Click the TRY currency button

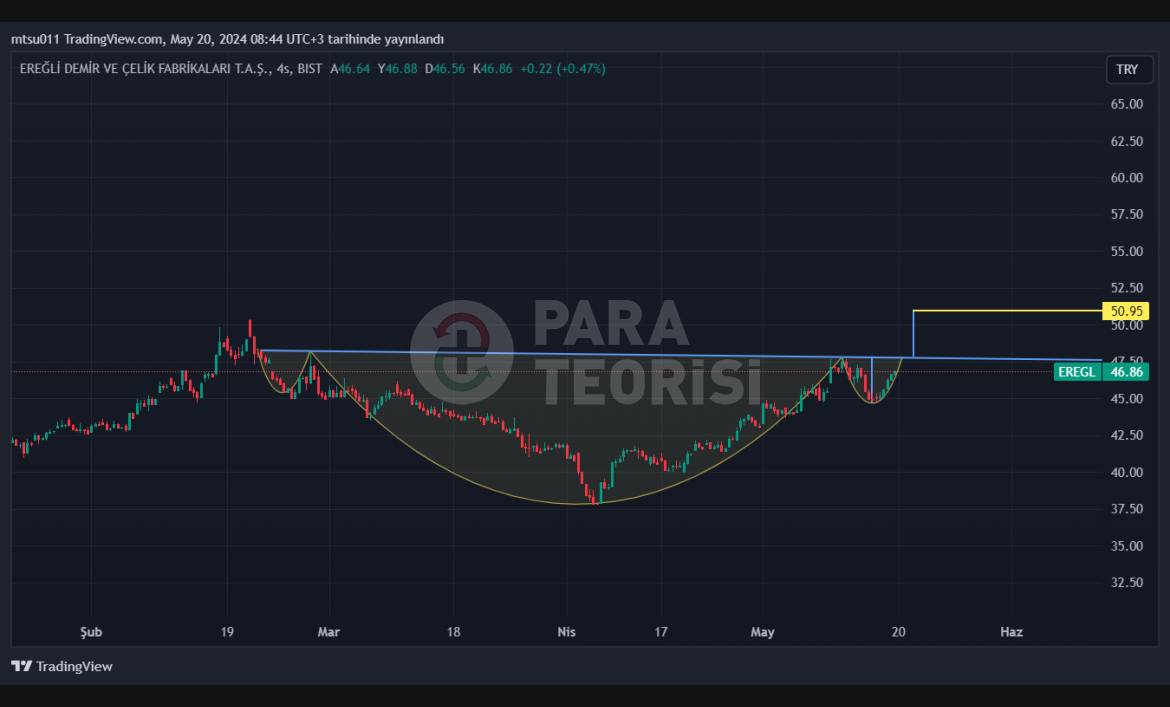click(1129, 69)
